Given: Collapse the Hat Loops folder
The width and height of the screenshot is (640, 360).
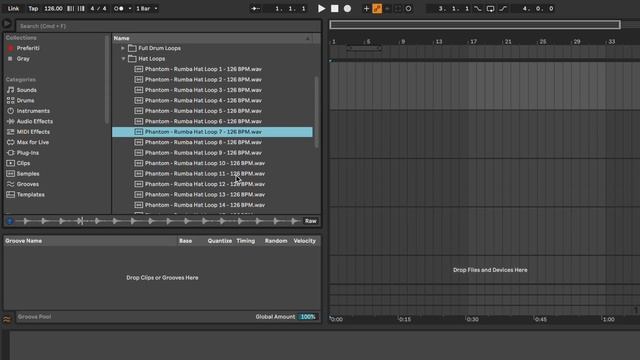Looking at the screenshot, I should point(123,59).
